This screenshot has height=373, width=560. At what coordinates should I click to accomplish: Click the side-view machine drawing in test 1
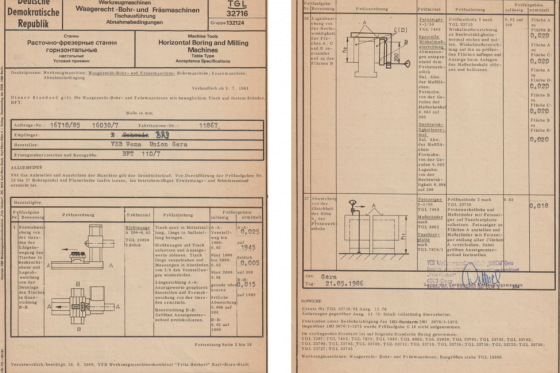click(81, 247)
